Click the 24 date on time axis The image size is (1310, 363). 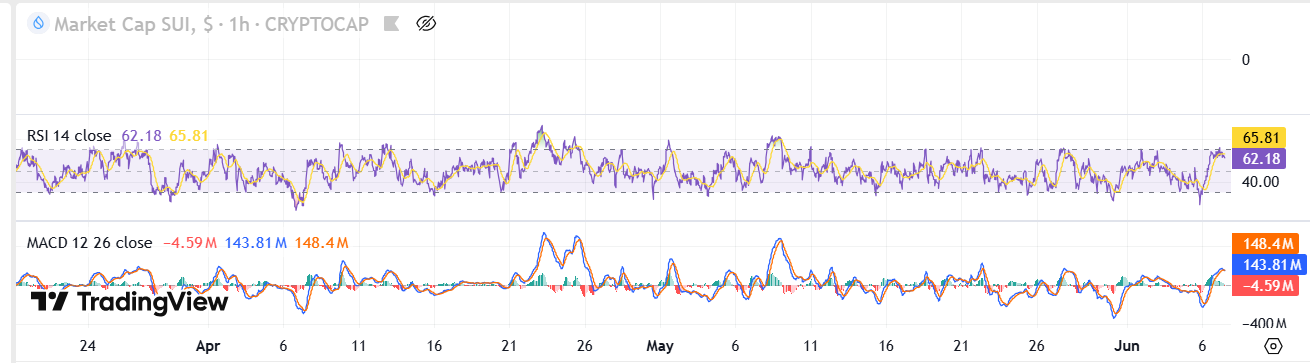(88, 346)
